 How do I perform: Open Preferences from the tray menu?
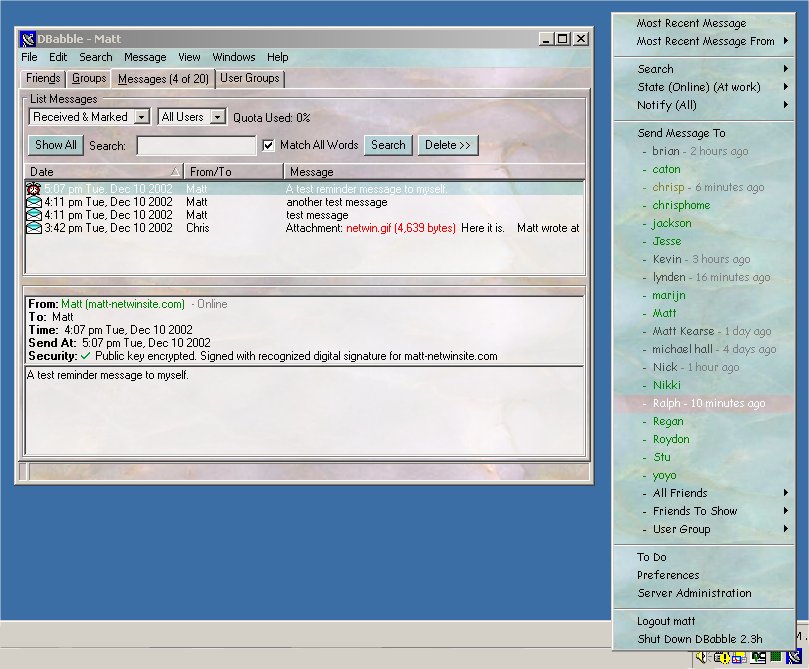[705, 575]
